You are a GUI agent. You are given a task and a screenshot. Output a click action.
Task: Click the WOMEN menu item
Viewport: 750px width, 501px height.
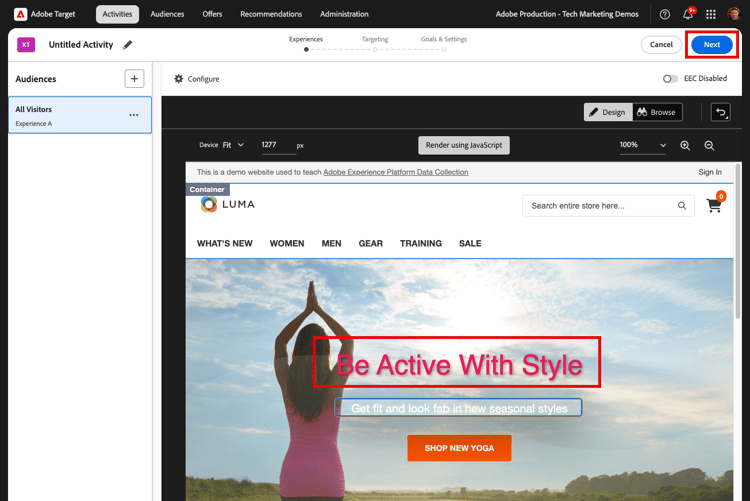(x=287, y=244)
